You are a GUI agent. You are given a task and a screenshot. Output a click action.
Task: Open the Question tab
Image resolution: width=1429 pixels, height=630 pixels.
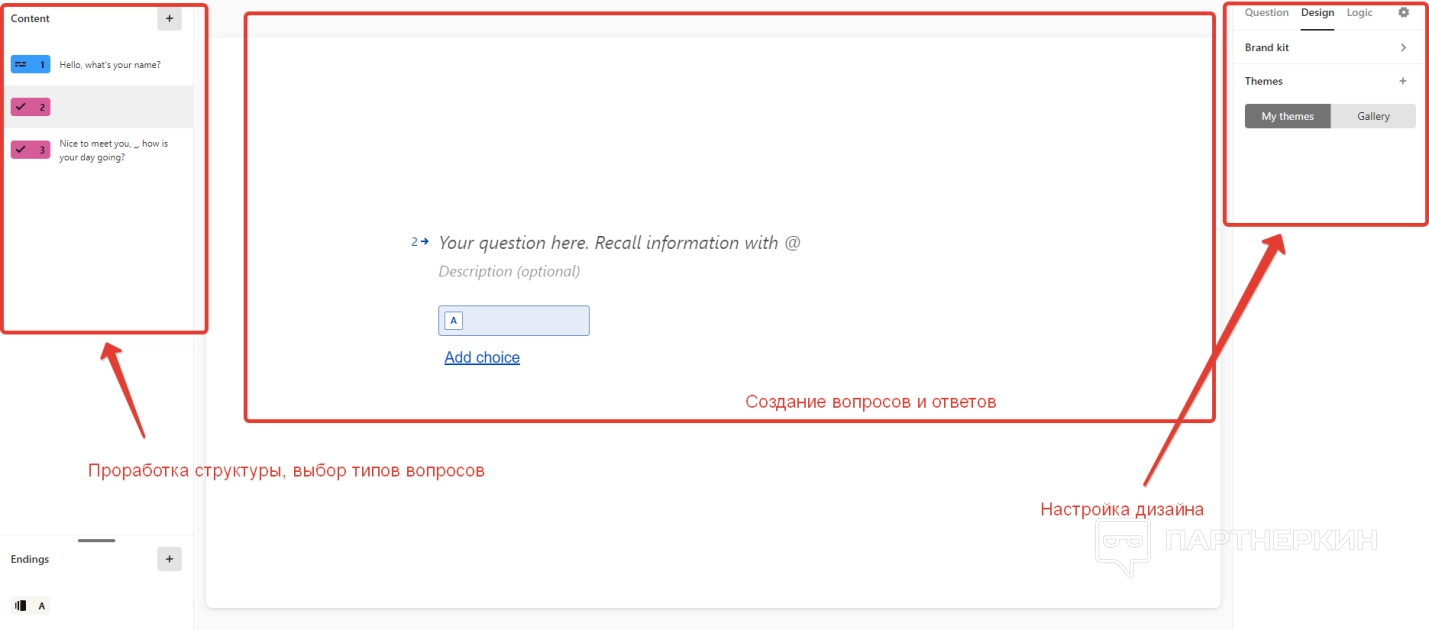coord(1266,13)
